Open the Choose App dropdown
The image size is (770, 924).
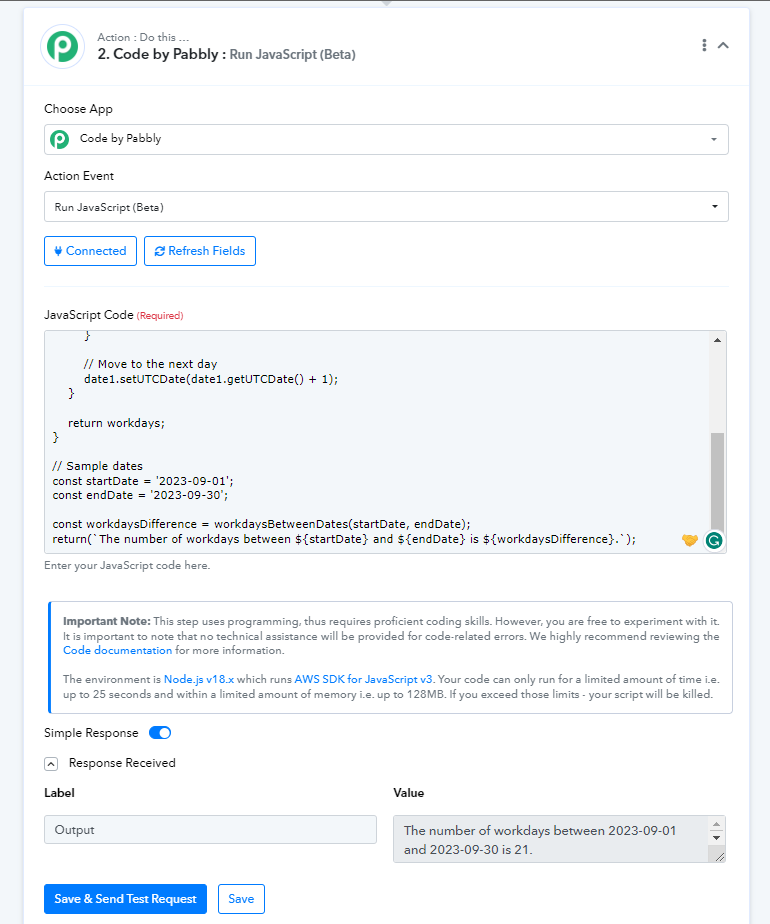pos(386,140)
